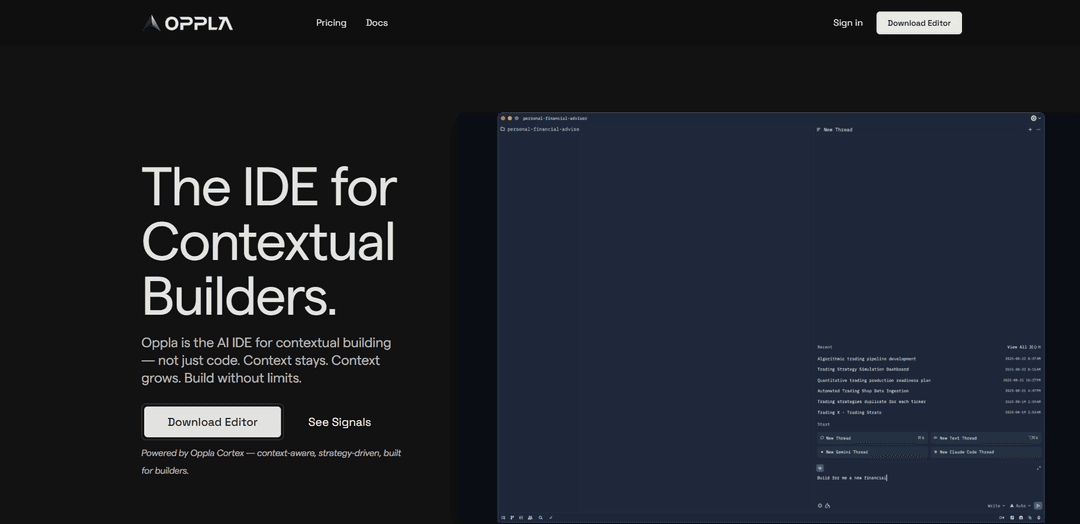Start a New Thread from the Start section
The height and width of the screenshot is (524, 1080).
(872, 438)
